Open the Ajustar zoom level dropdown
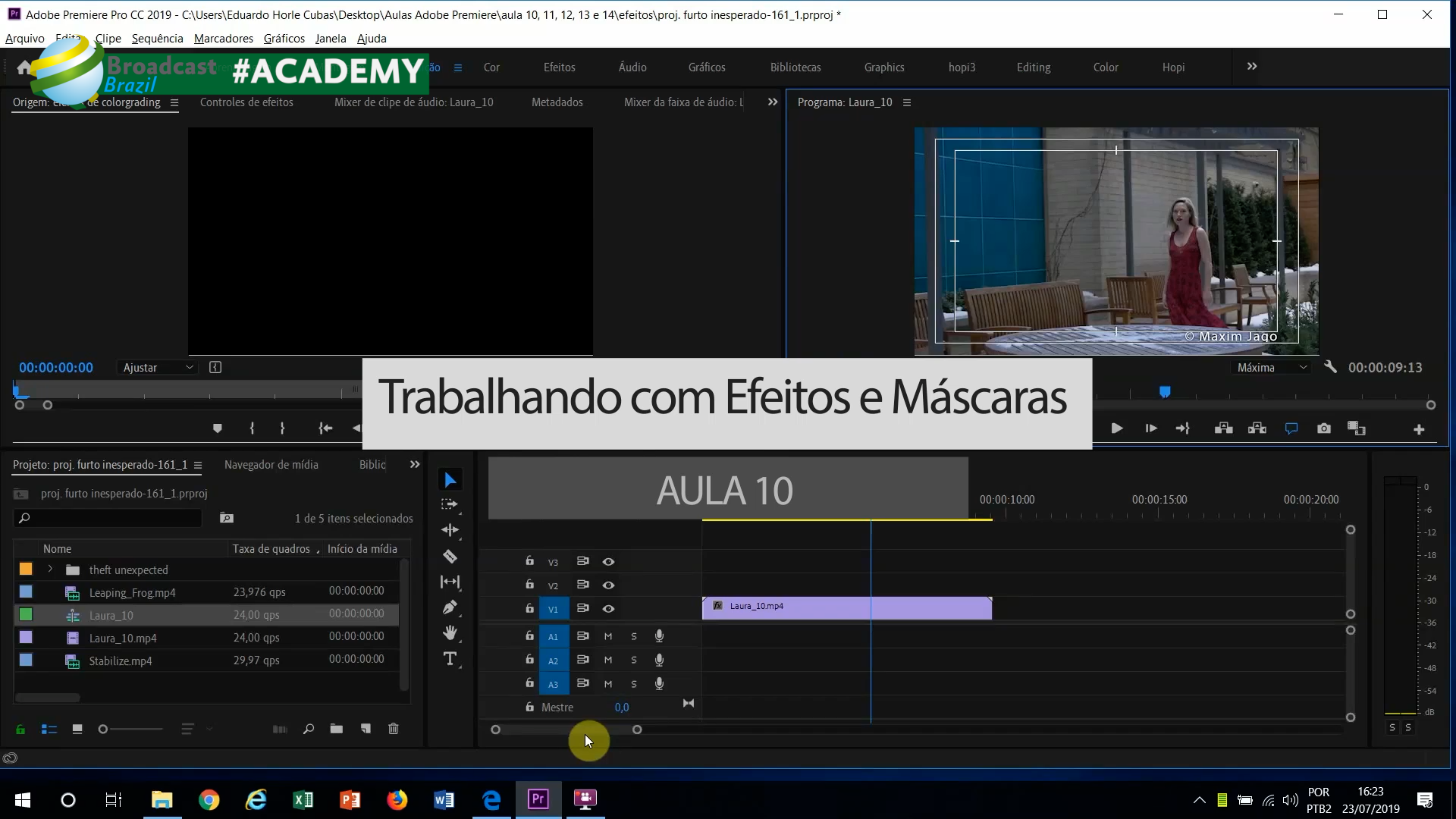 click(x=158, y=367)
